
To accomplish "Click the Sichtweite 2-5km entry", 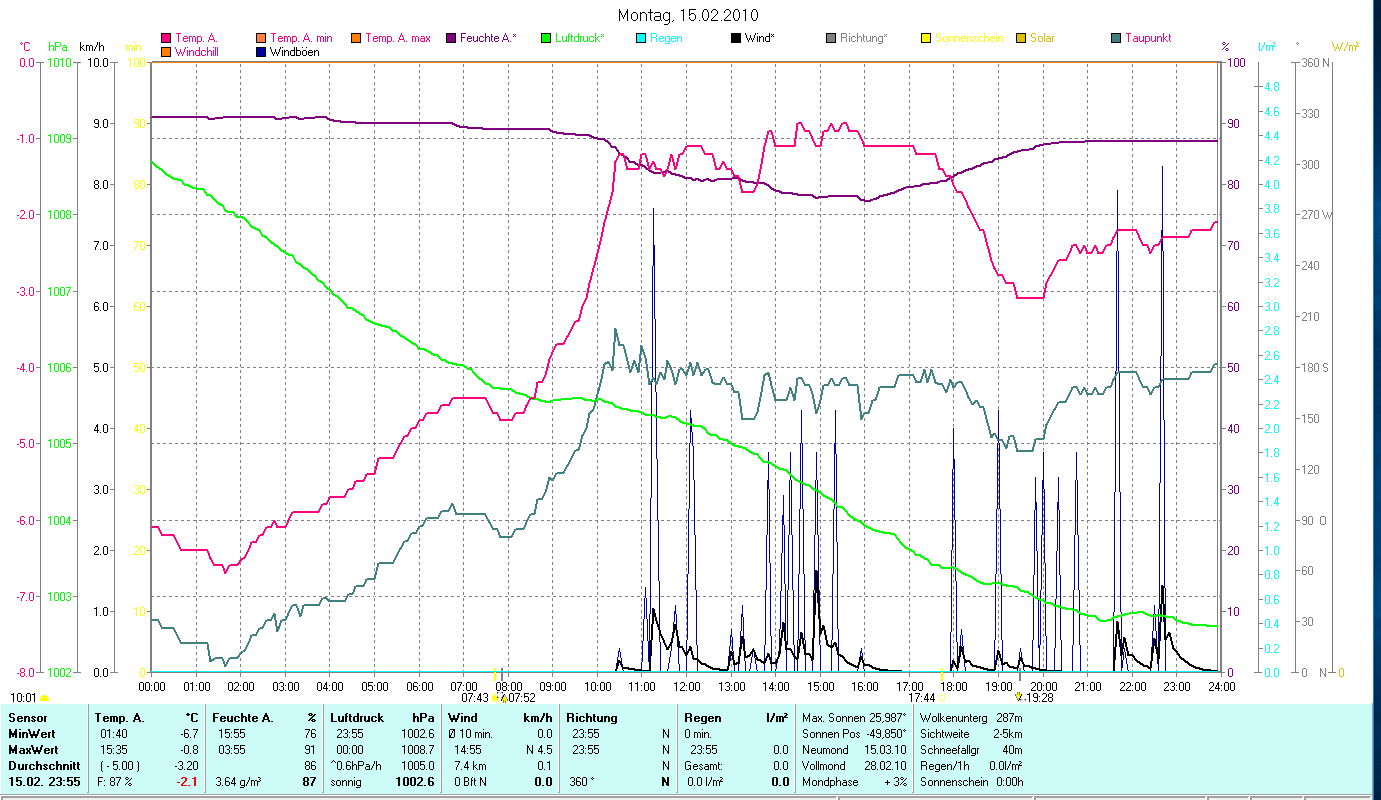I will click(x=970, y=734).
